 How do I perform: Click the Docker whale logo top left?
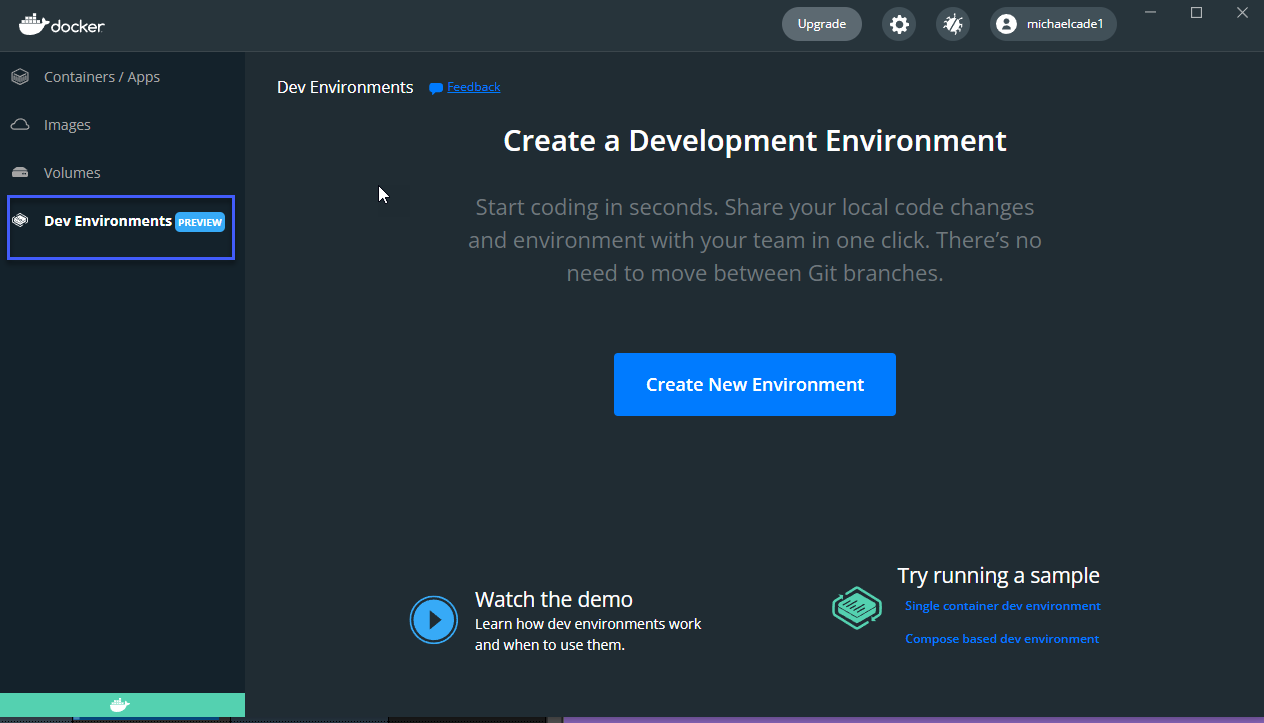point(61,25)
